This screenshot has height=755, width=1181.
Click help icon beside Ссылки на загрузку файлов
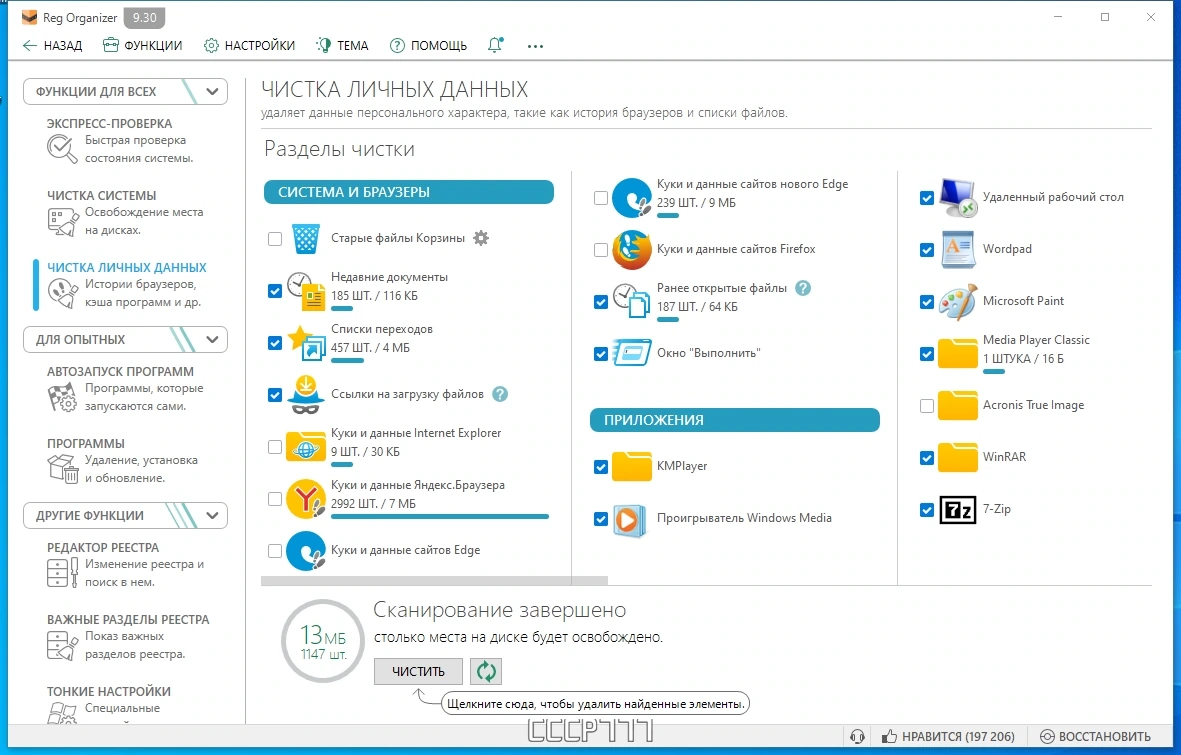[x=499, y=394]
